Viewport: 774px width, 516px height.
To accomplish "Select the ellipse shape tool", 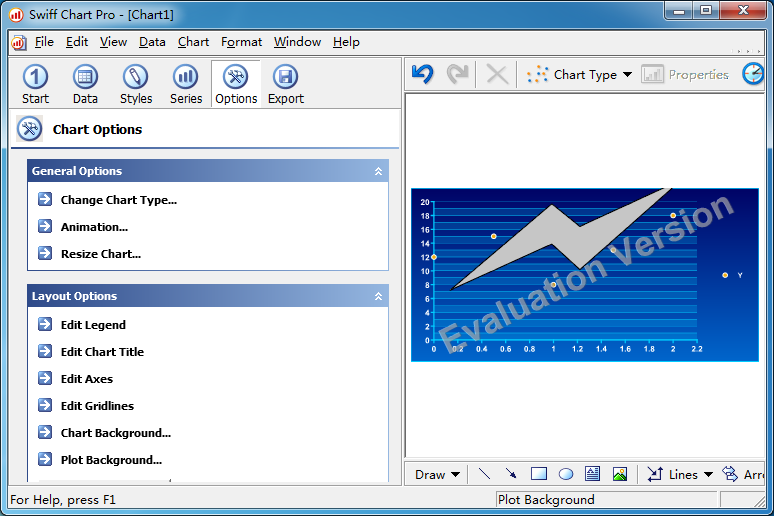I will tap(566, 474).
